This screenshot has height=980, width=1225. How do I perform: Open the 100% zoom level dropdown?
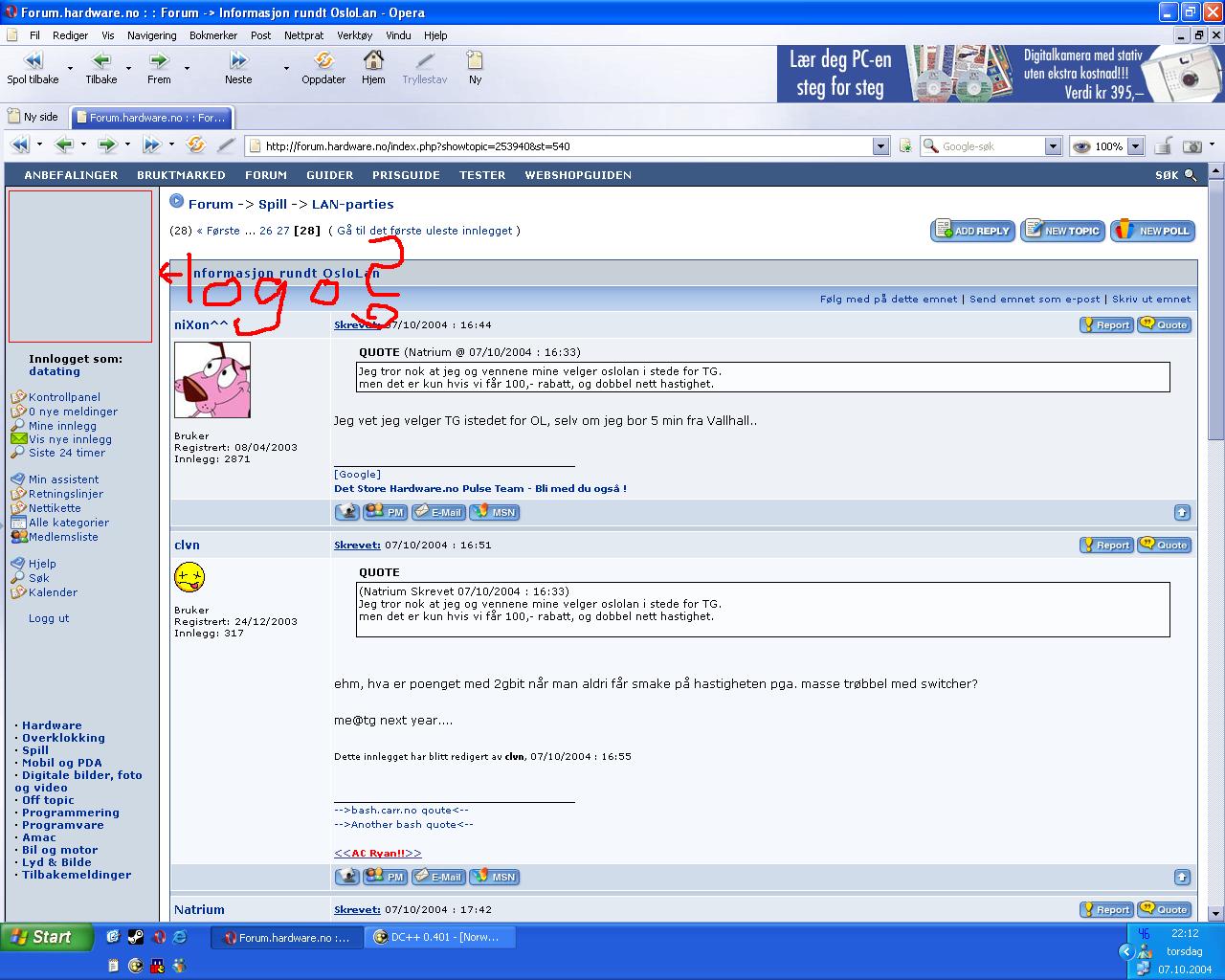point(1135,146)
